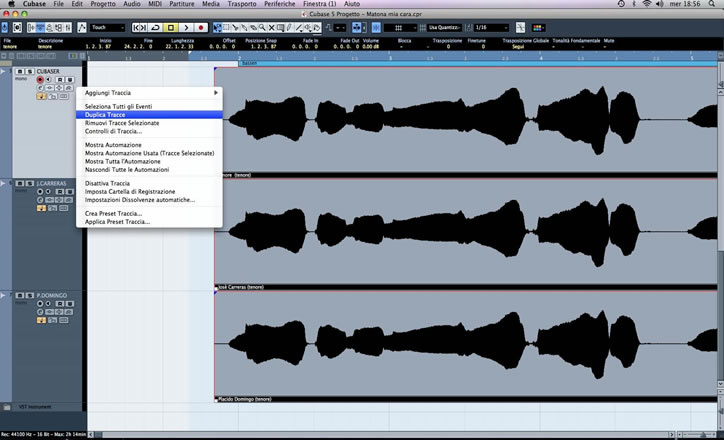Go to next marker button
Image resolution: width=724 pixels, height=440 pixels.
144,28
